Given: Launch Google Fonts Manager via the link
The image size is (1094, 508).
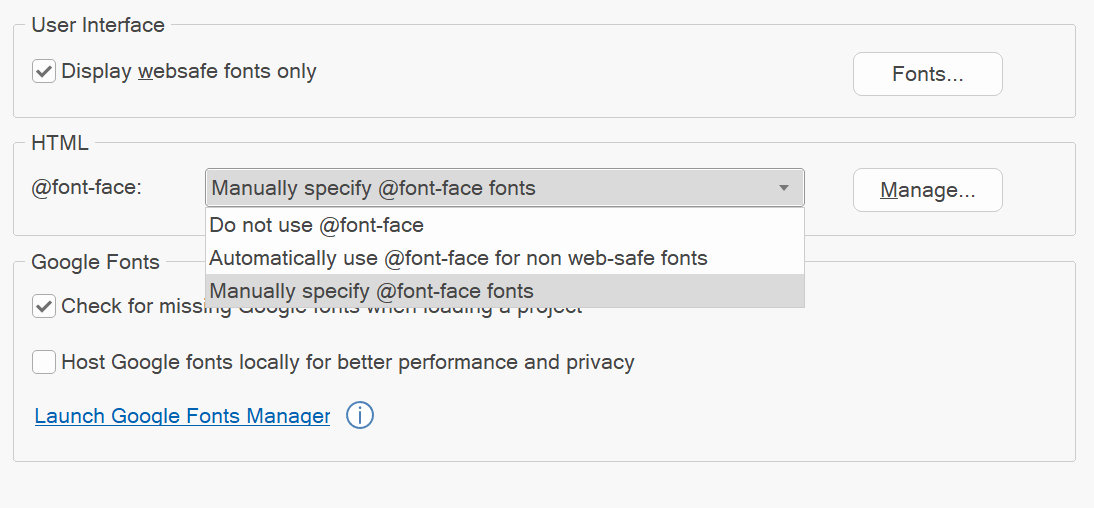Looking at the screenshot, I should 182,416.
